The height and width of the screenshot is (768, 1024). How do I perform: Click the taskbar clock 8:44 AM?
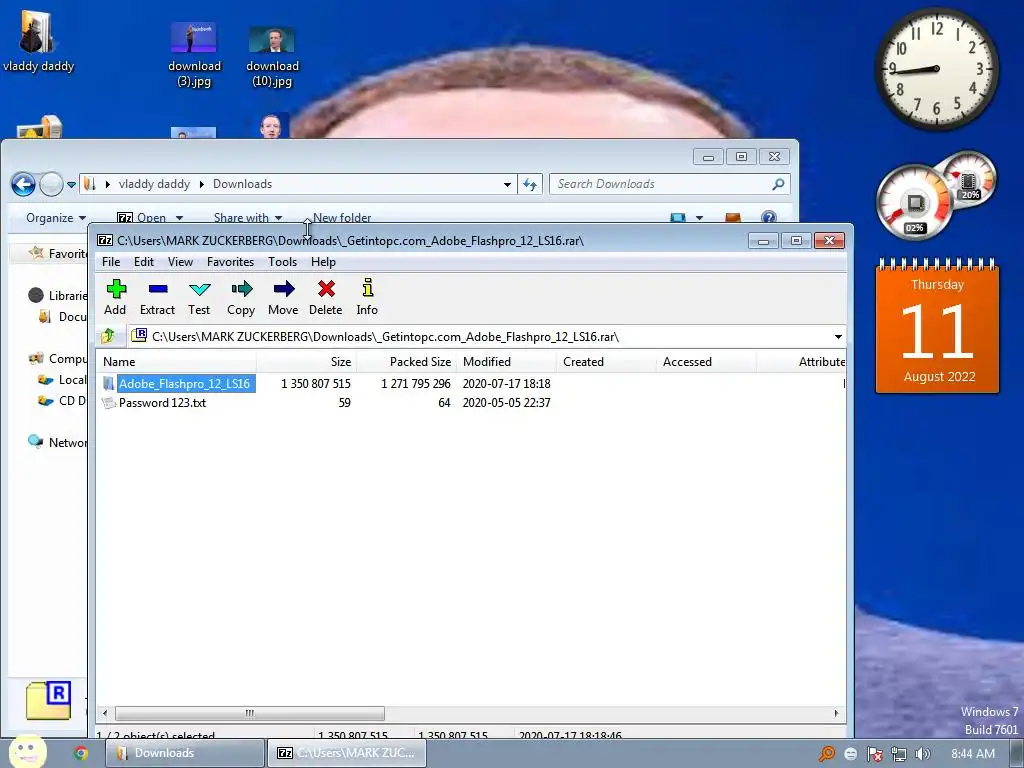(x=972, y=754)
